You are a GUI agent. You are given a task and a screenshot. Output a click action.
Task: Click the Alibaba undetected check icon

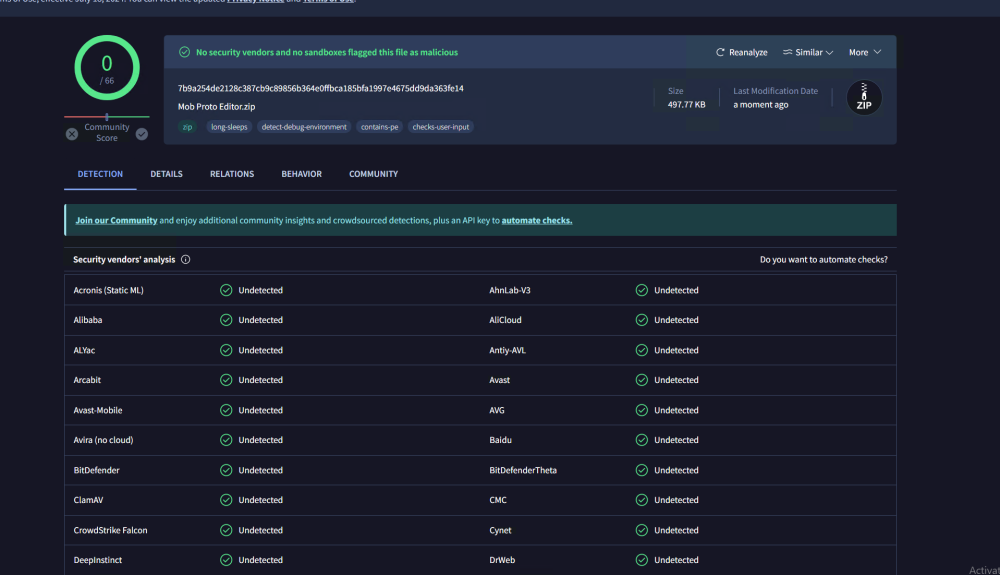click(226, 320)
